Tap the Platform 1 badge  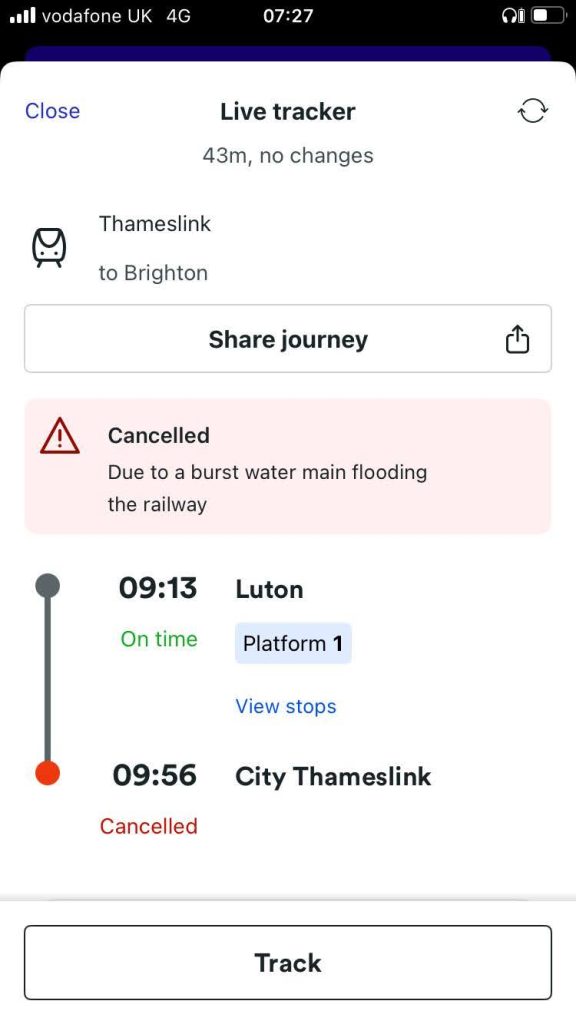pos(293,643)
